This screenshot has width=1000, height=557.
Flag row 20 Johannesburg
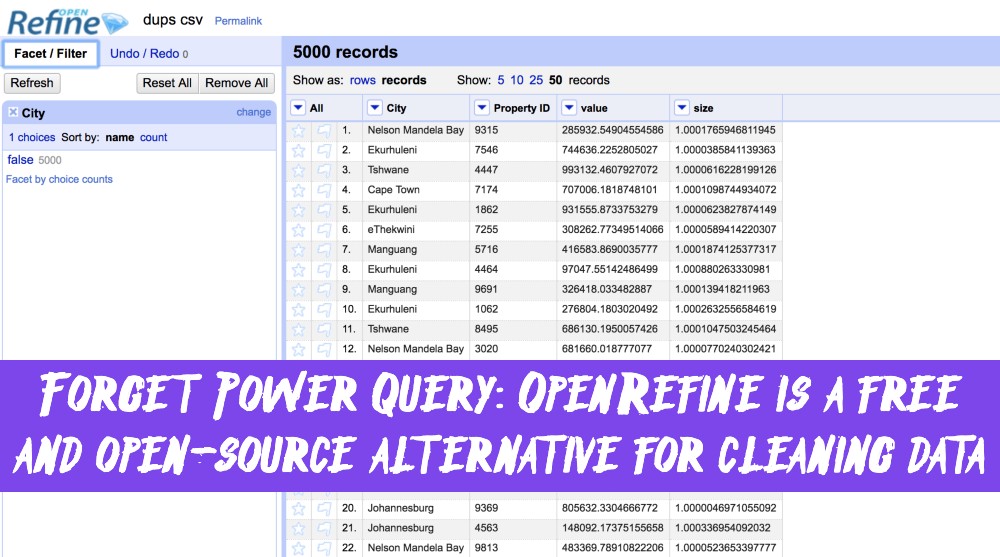(x=324, y=509)
